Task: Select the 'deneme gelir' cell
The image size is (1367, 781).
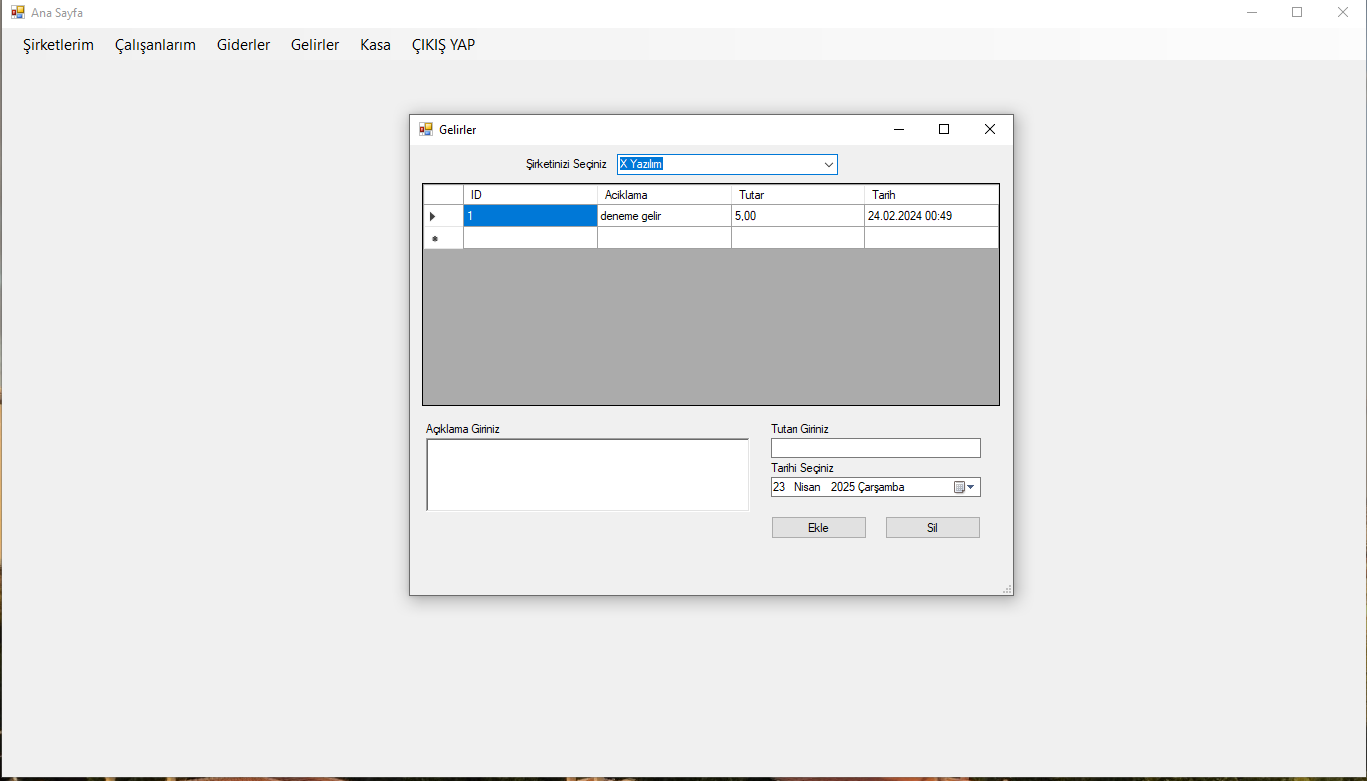Action: (x=664, y=216)
